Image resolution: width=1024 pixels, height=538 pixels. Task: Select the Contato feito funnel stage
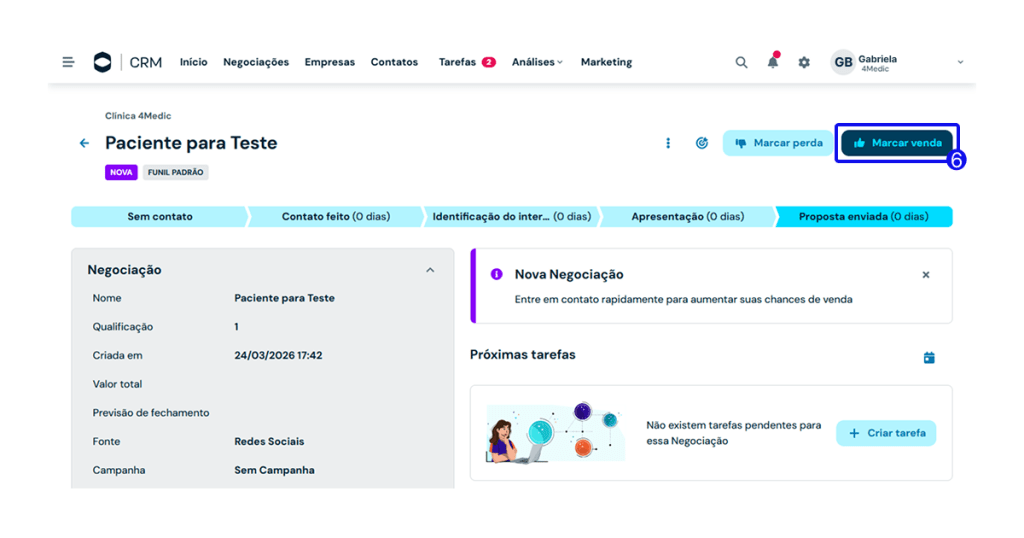tap(335, 217)
